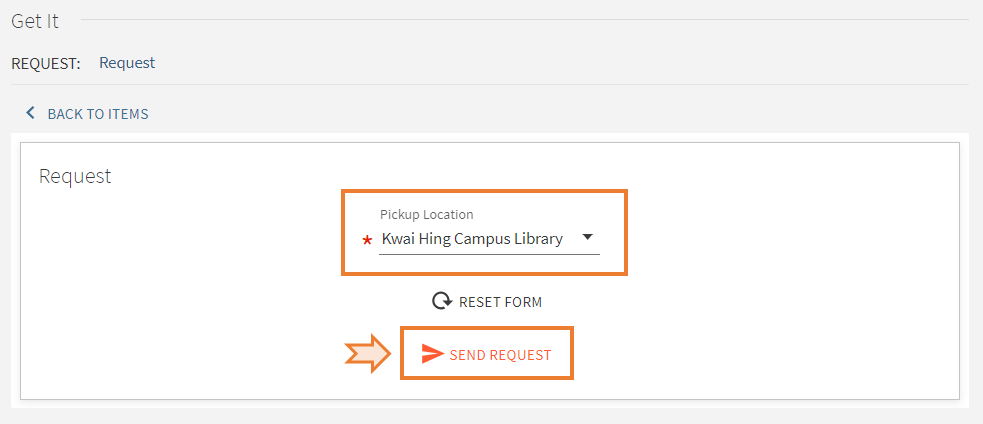Click the Request form title heading
Image resolution: width=983 pixels, height=424 pixels.
click(75, 176)
